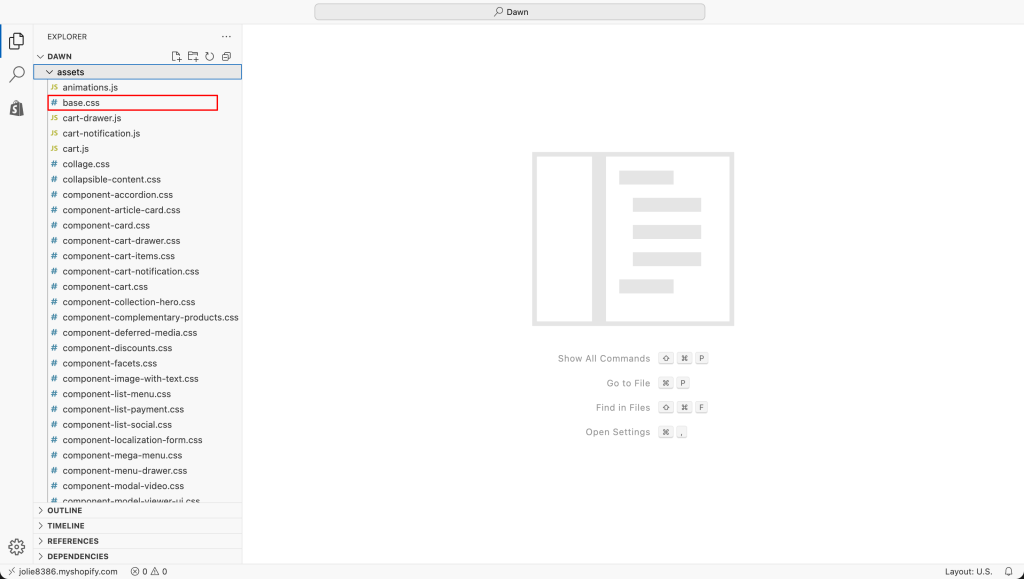
Task: Expand the DEPENDENCIES section
Action: [x=77, y=556]
